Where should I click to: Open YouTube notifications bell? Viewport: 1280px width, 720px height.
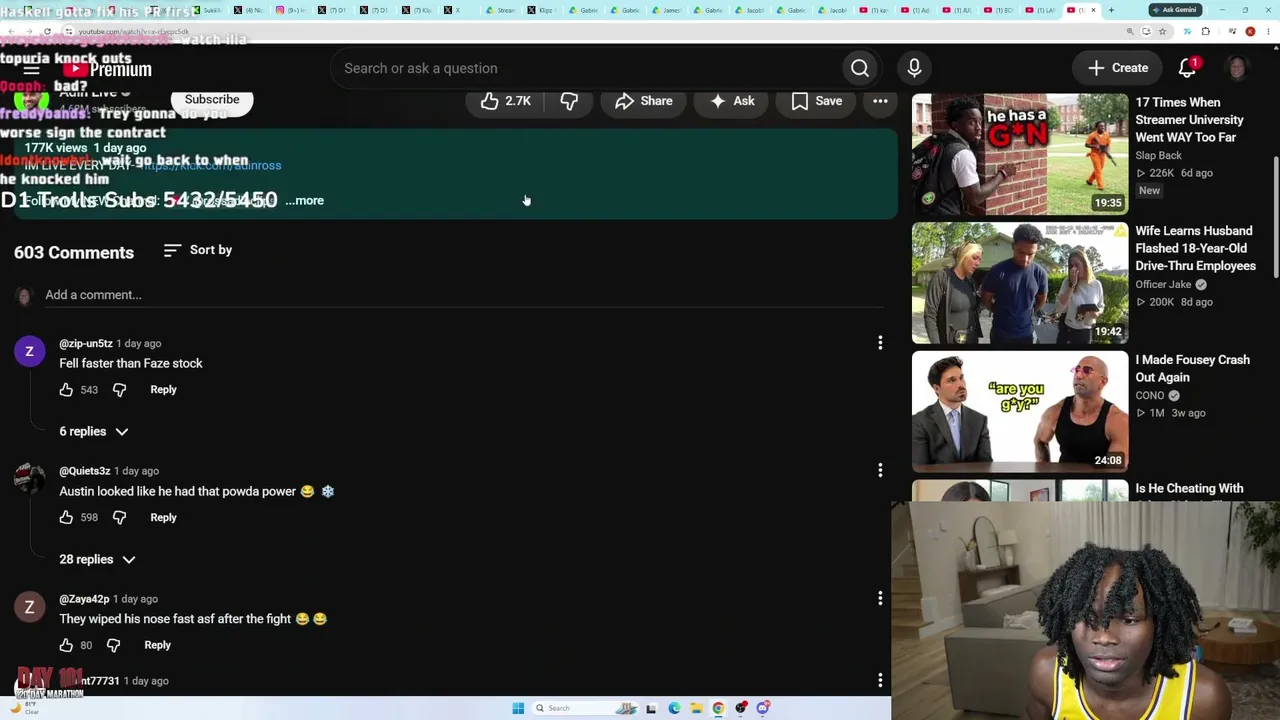(x=1187, y=68)
